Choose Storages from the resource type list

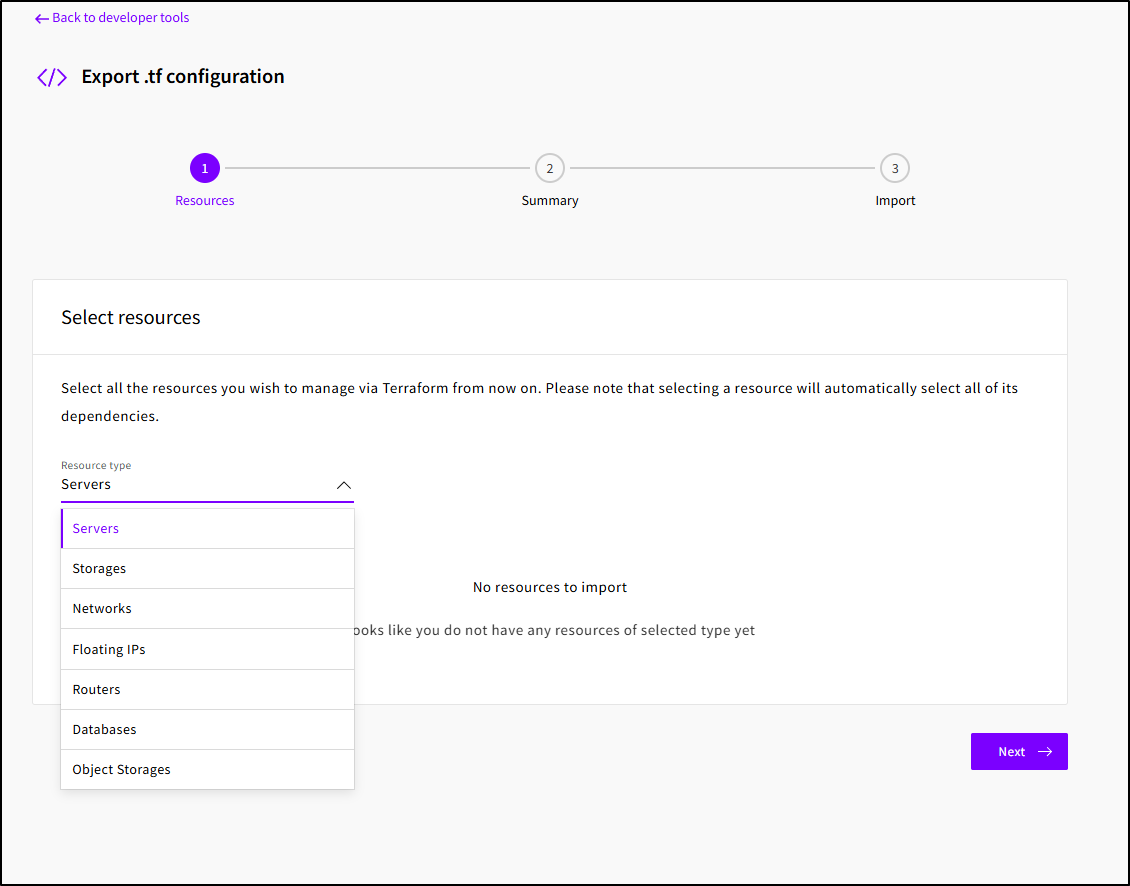[x=99, y=569]
